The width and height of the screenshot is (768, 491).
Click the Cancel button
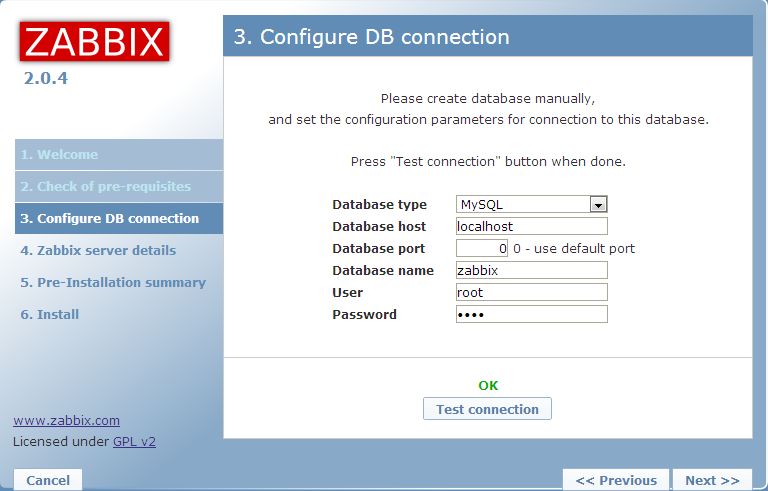[x=48, y=480]
